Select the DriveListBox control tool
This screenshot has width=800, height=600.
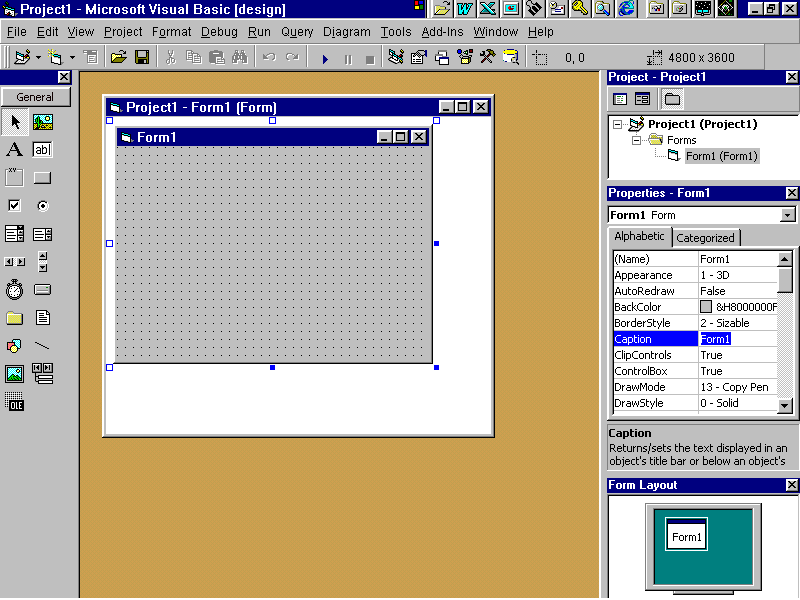[42, 290]
